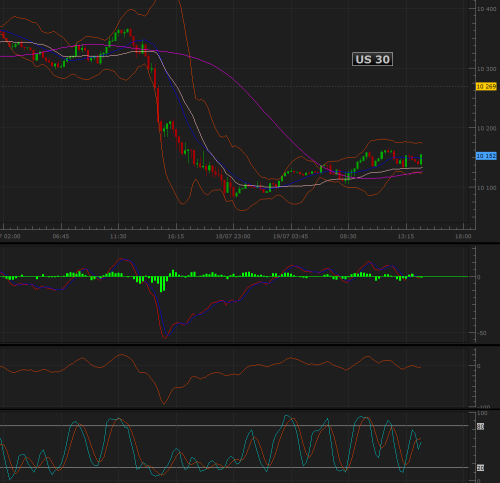The height and width of the screenshot is (483, 500).
Task: Click the US 30 instrument label
Action: [x=372, y=59]
